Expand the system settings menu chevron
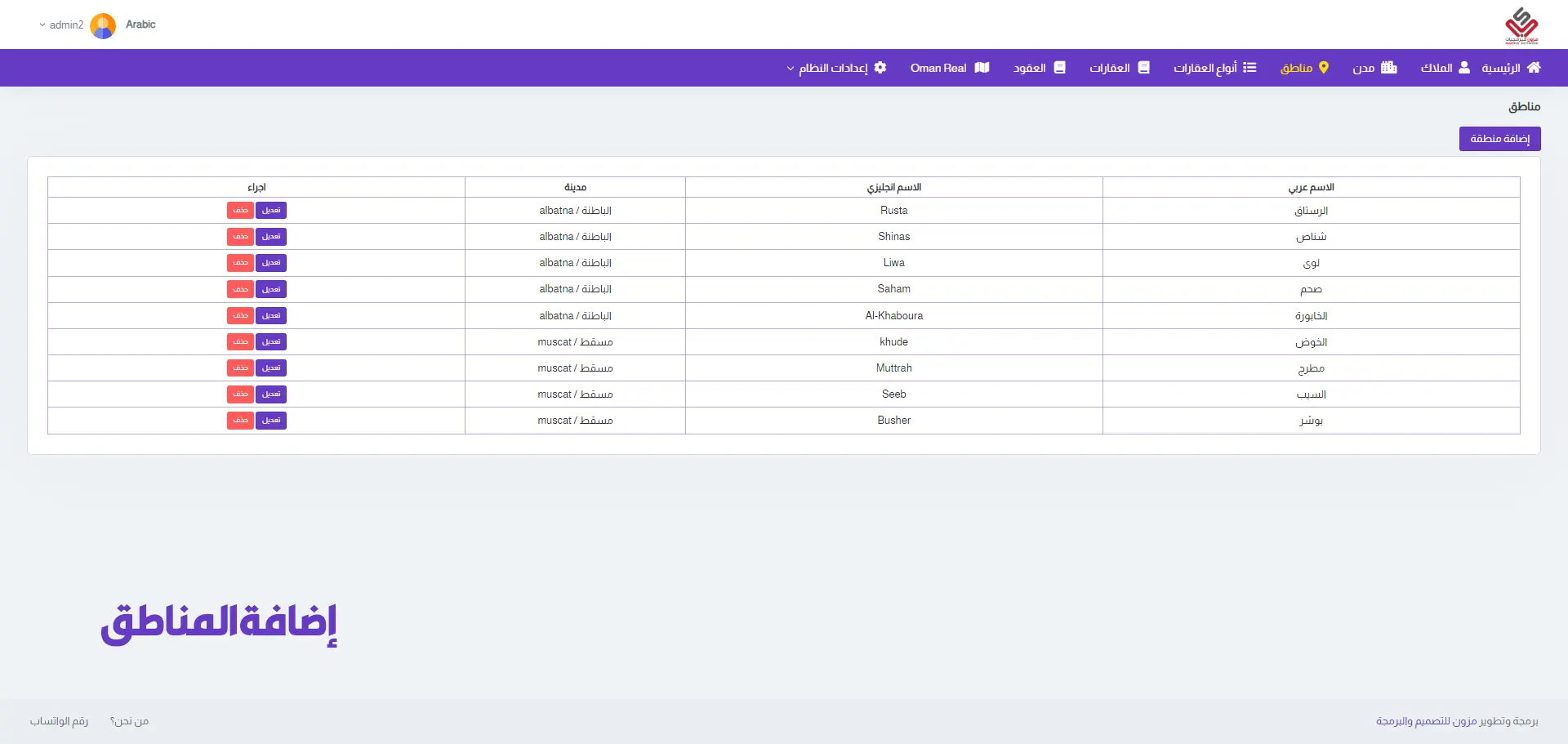1568x744 pixels. tap(790, 69)
